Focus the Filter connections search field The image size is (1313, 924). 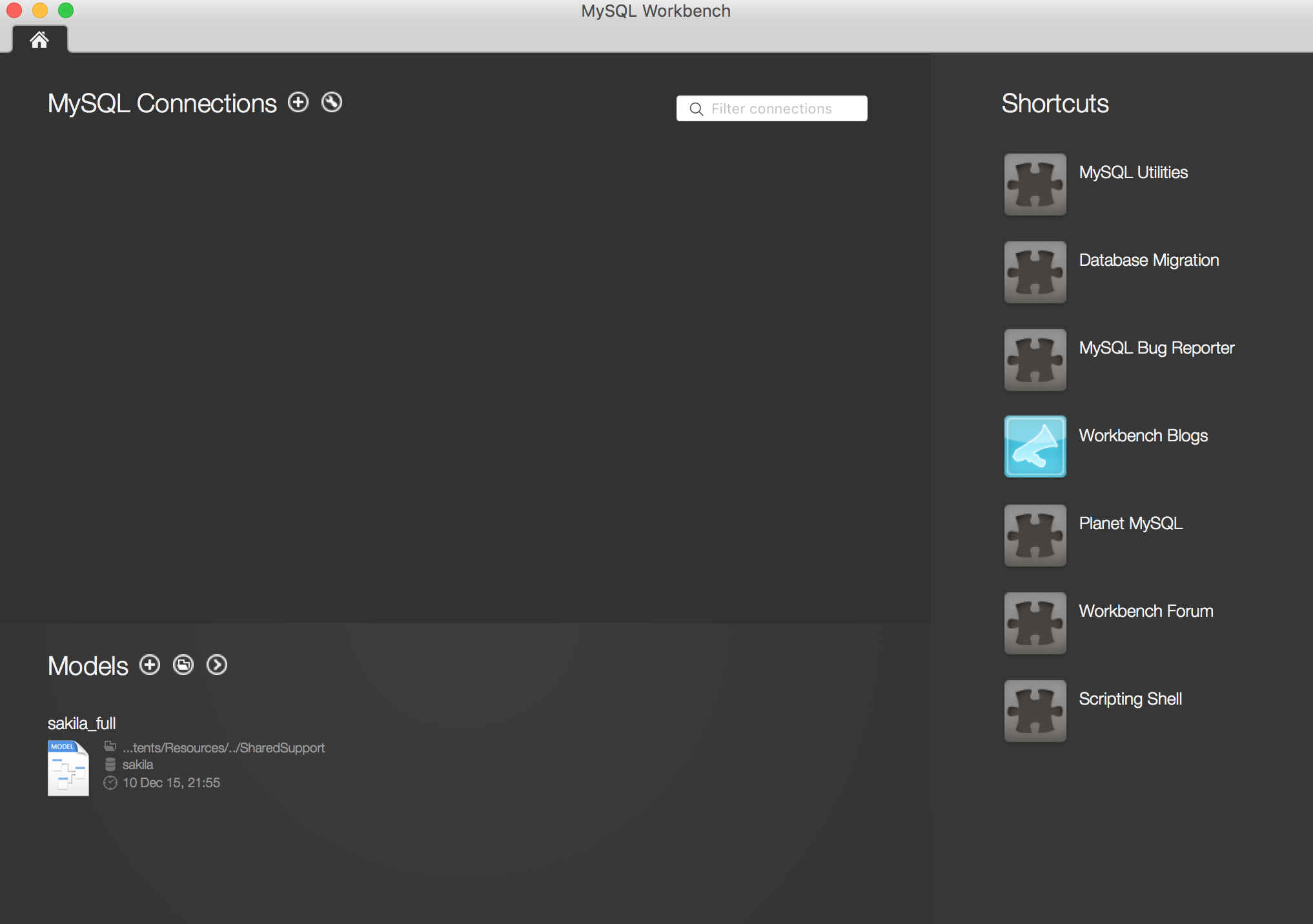tap(771, 108)
